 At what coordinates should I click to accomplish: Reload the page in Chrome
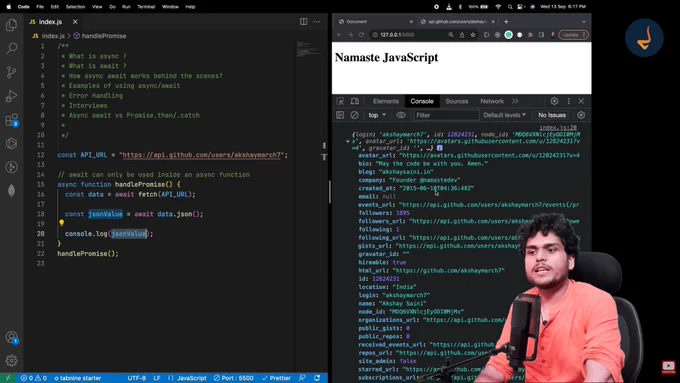coord(361,35)
